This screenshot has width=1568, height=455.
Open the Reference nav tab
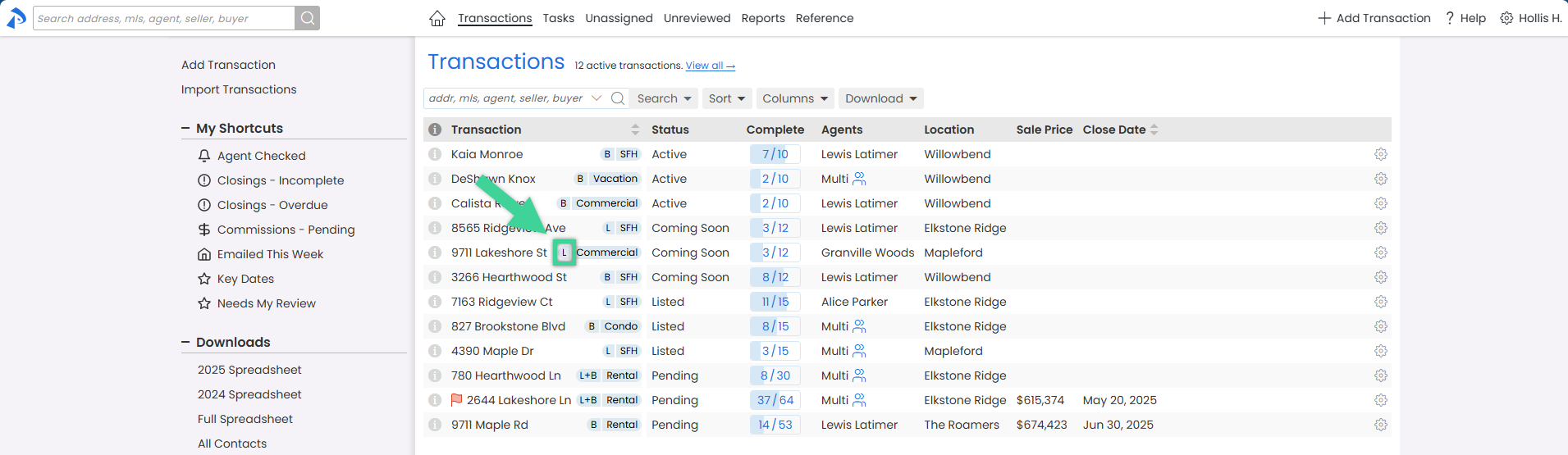coord(825,18)
